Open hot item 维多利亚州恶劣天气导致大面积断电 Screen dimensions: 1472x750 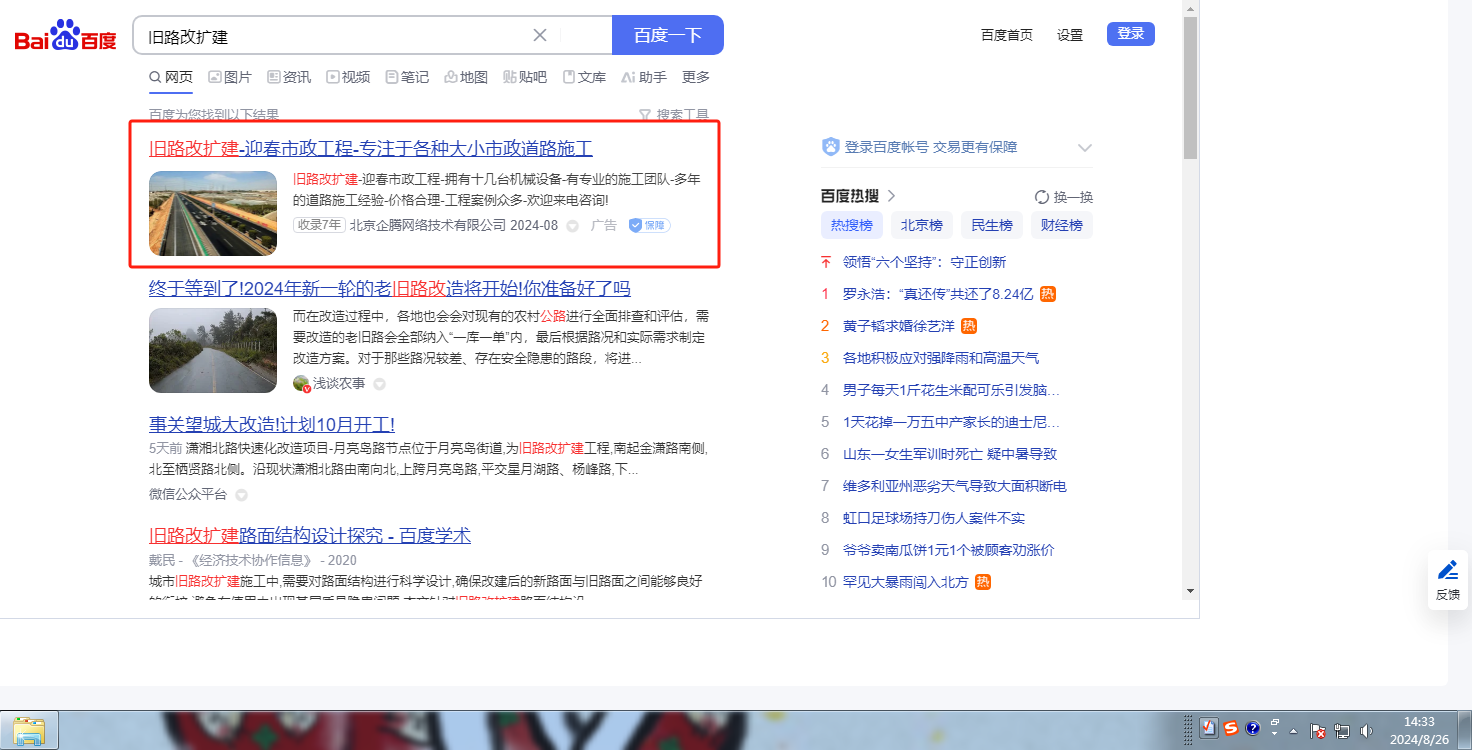(955, 486)
